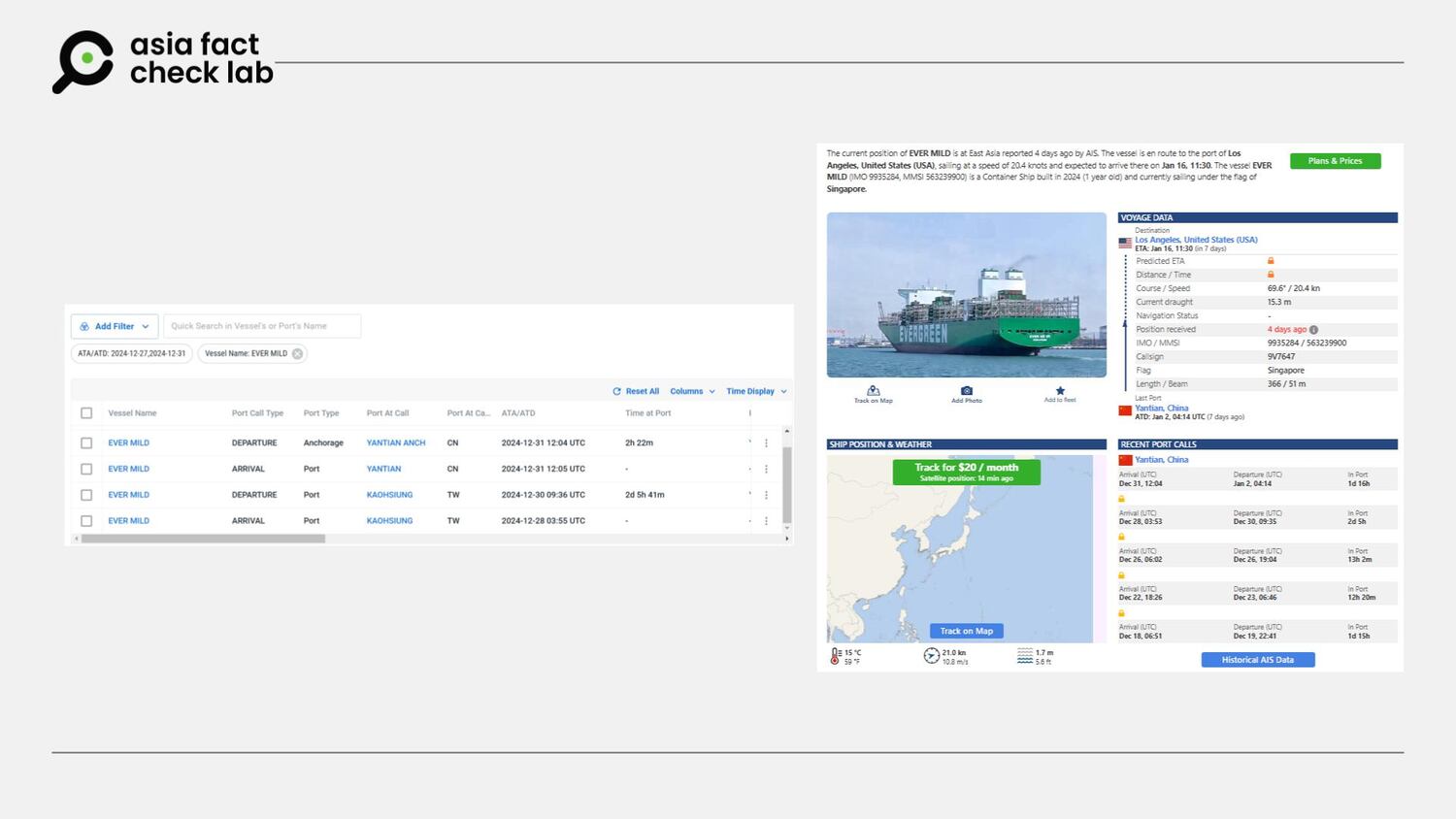The image size is (1456, 819).
Task: Click the USA flag icon beside the destination
Action: tap(1125, 243)
